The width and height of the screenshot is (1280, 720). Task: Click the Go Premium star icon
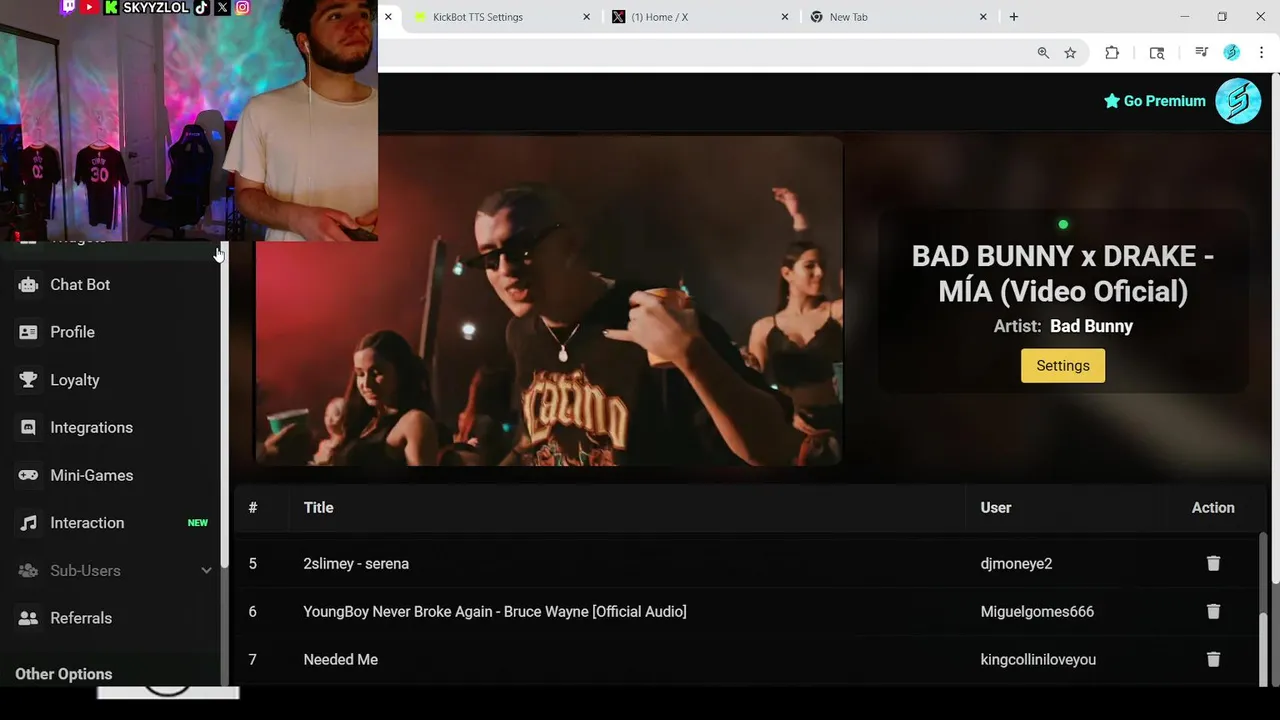(1111, 101)
